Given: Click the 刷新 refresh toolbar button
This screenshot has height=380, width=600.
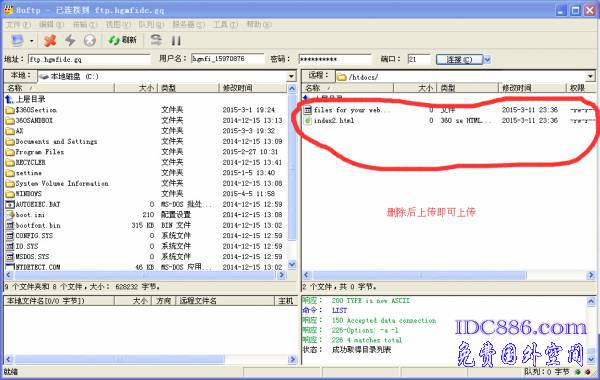Looking at the screenshot, I should point(122,40).
